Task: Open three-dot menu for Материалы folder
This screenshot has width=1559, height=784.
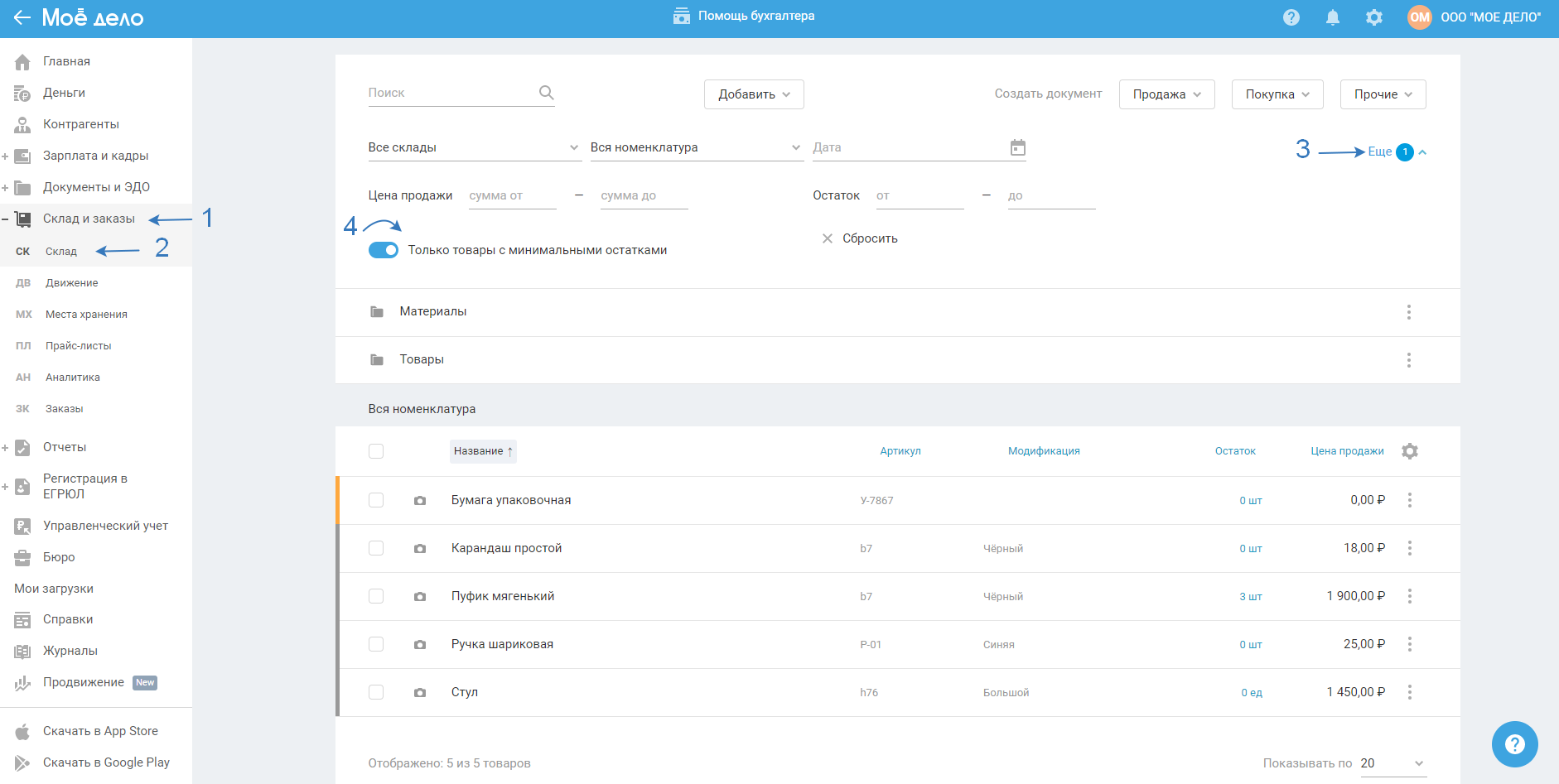Action: point(1408,312)
